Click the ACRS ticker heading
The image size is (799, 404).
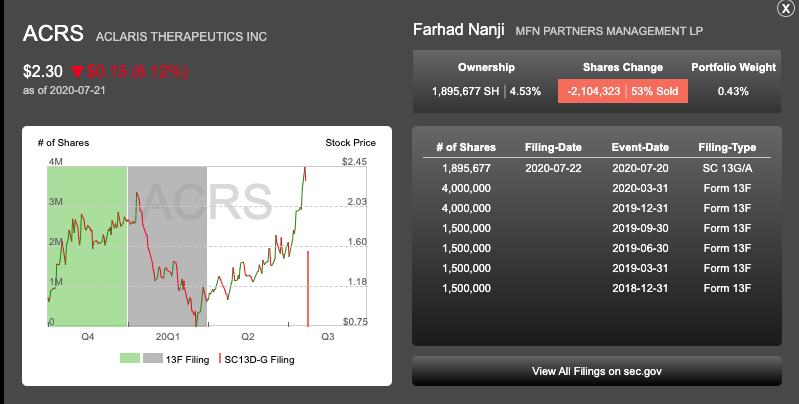point(53,34)
